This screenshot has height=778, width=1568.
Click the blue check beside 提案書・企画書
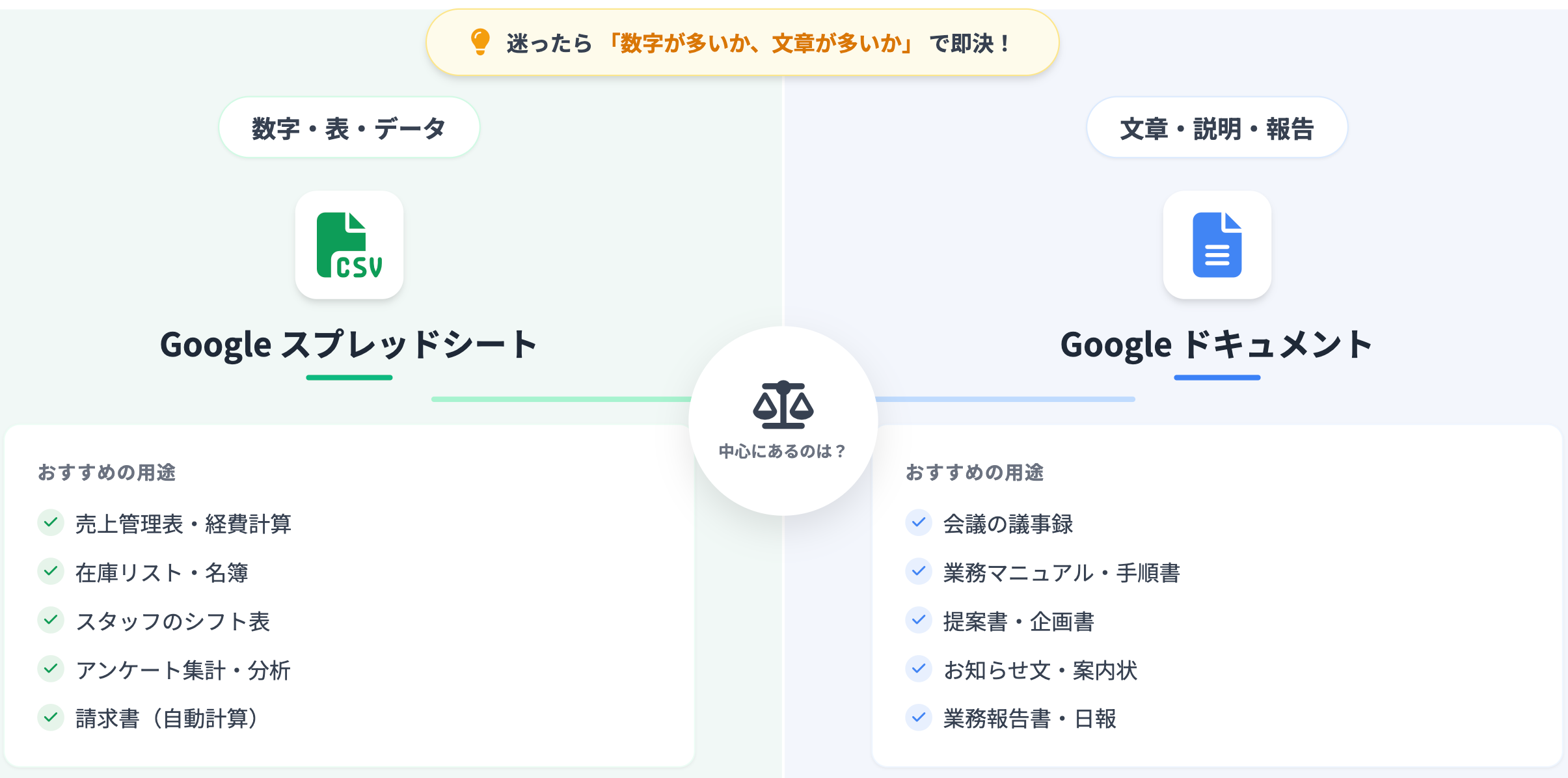pyautogui.click(x=919, y=620)
